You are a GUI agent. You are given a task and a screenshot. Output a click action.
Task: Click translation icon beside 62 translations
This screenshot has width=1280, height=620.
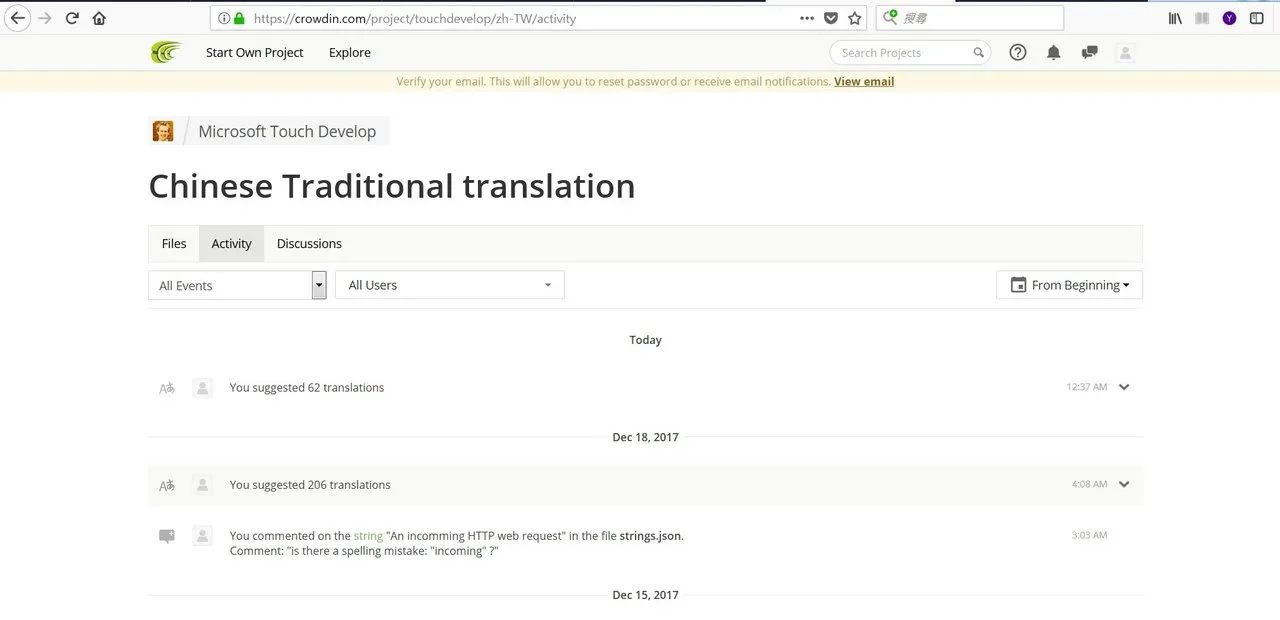tap(167, 388)
